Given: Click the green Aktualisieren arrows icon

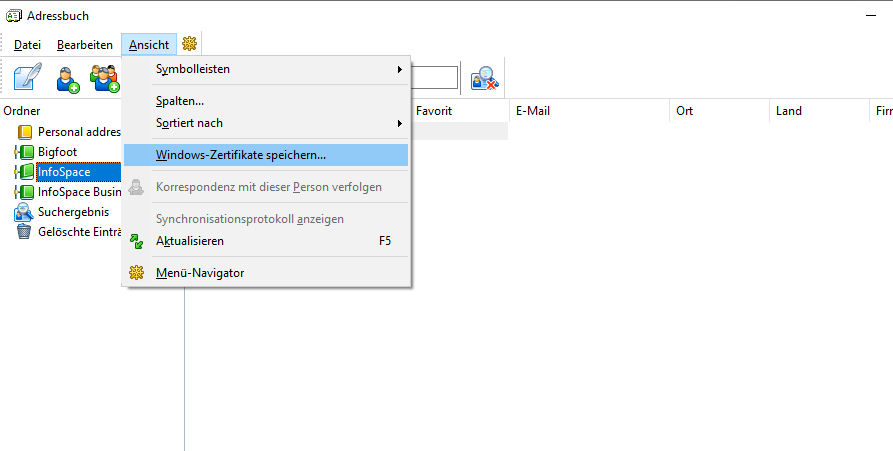Looking at the screenshot, I should point(136,241).
